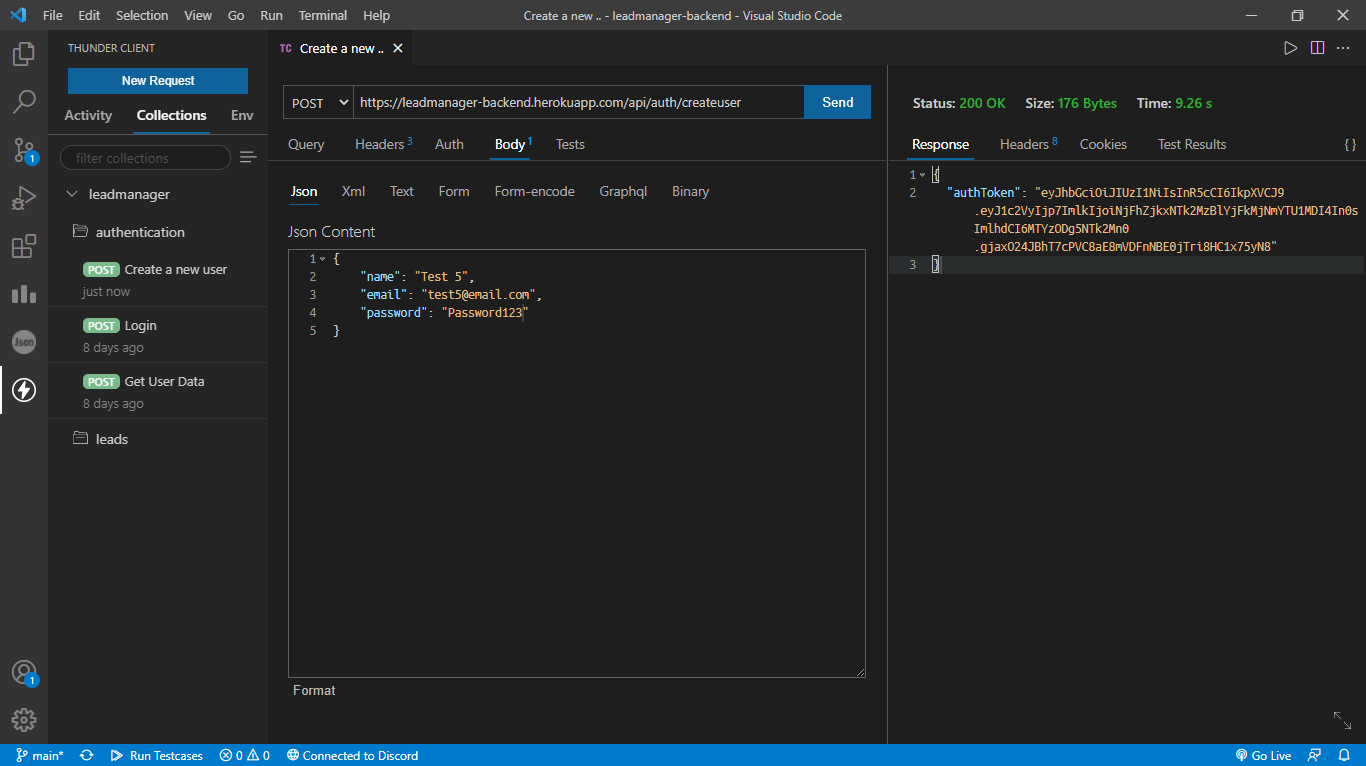The height and width of the screenshot is (766, 1366).
Task: Click the notifications bell in status bar
Action: pyautogui.click(x=1345, y=755)
